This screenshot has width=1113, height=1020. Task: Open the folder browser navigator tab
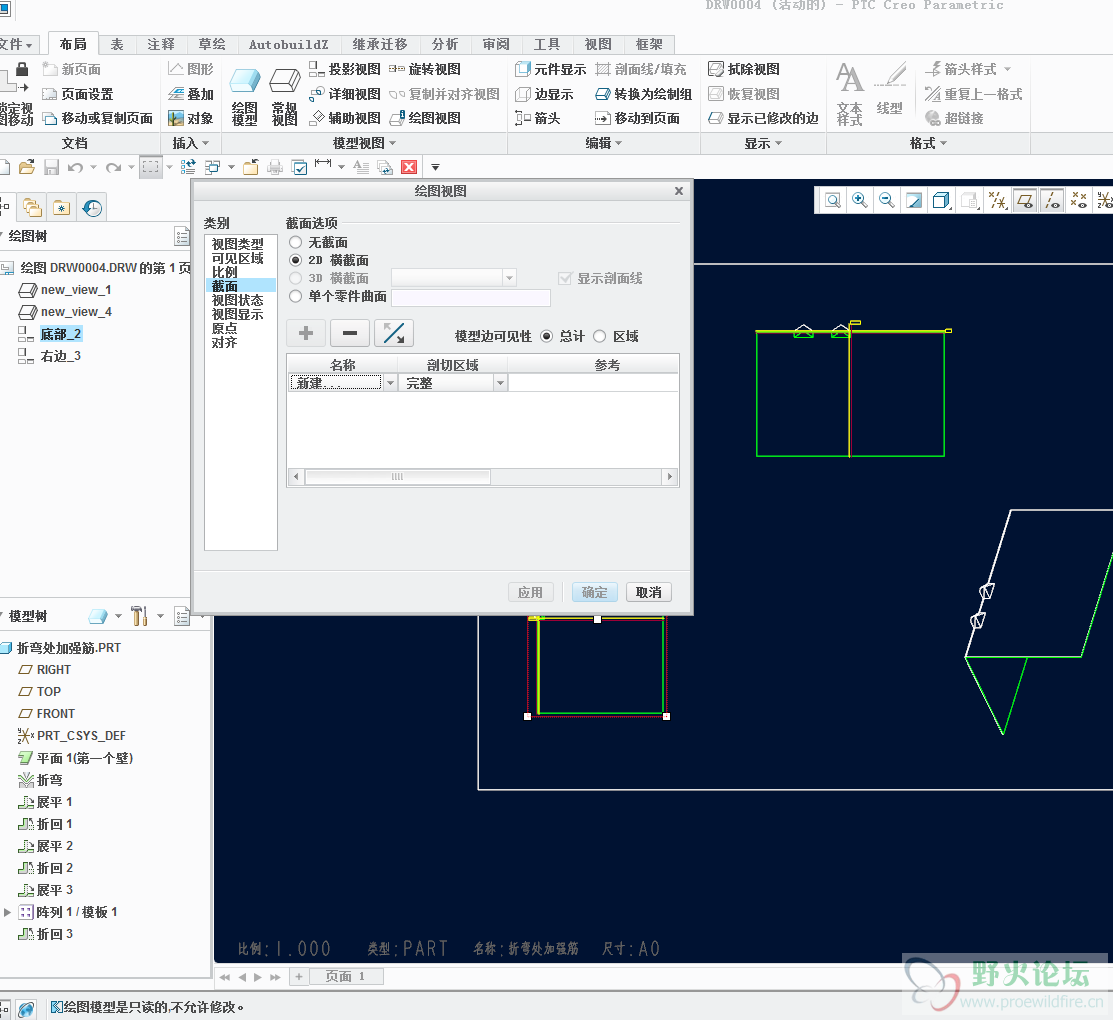click(32, 207)
